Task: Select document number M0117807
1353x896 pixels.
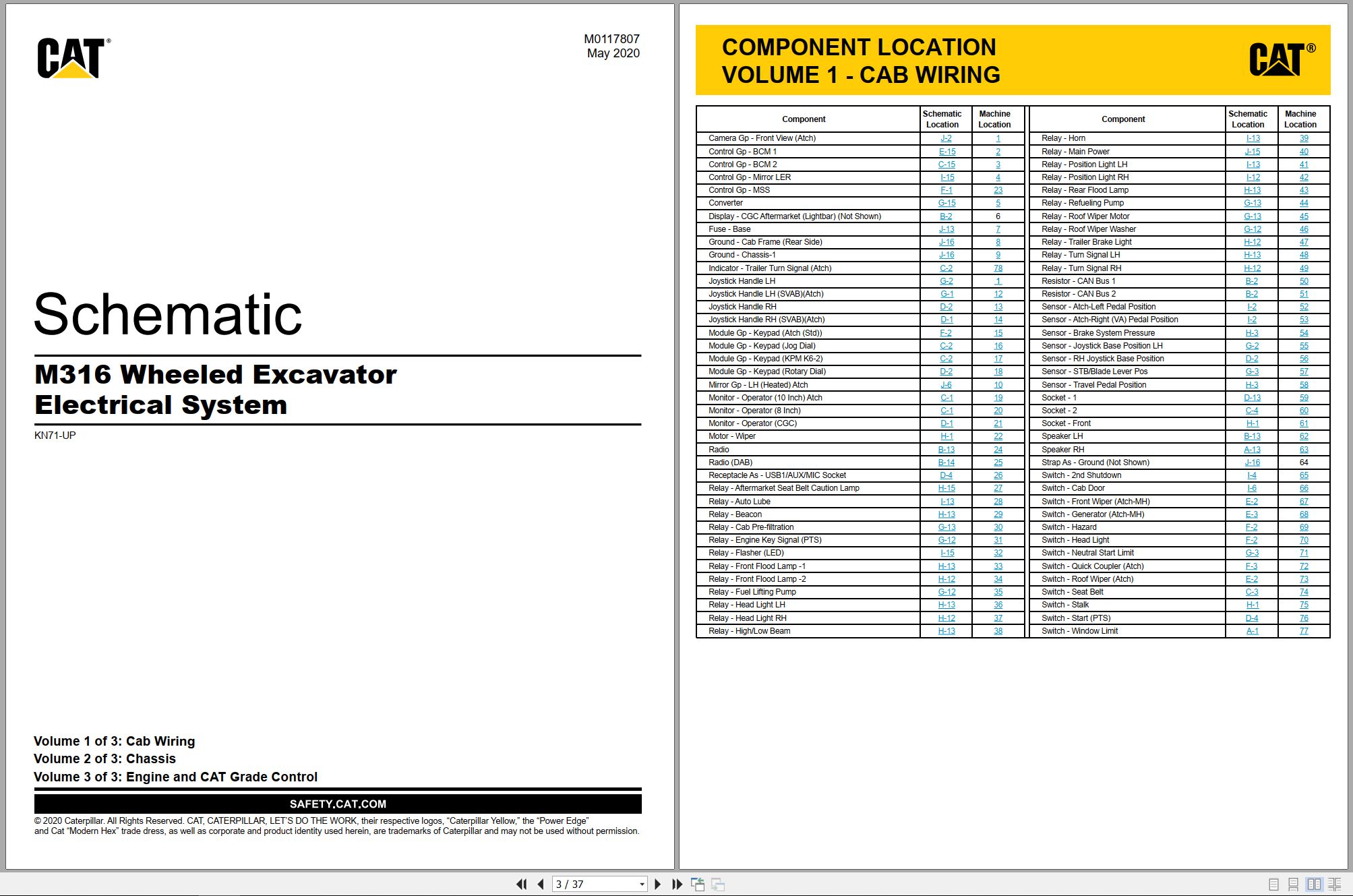Action: (611, 39)
